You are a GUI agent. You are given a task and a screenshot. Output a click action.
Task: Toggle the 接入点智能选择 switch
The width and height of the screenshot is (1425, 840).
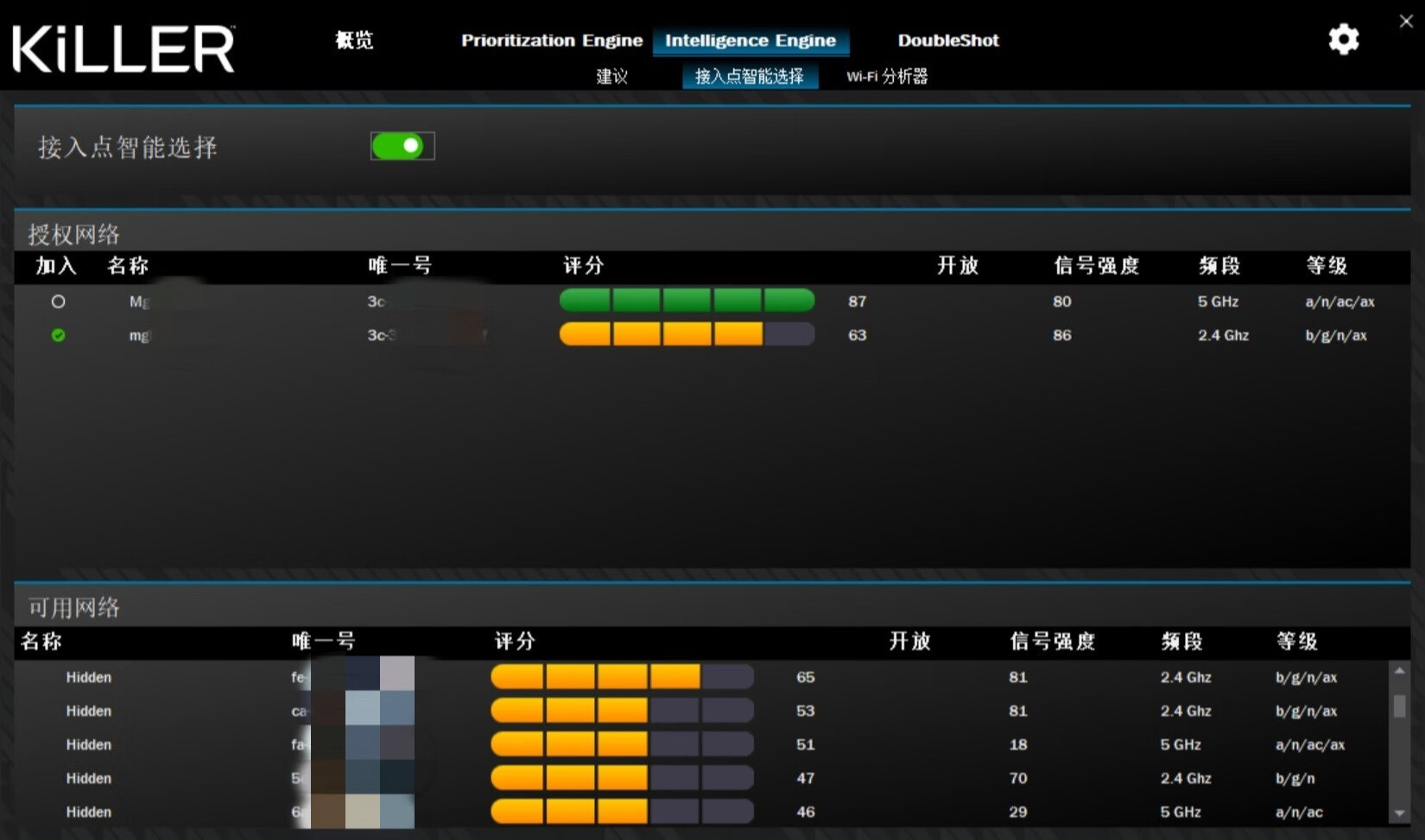pyautogui.click(x=402, y=147)
